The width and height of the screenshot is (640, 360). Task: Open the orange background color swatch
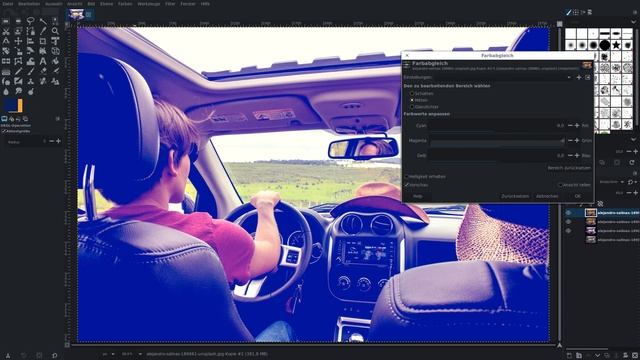click(20, 105)
